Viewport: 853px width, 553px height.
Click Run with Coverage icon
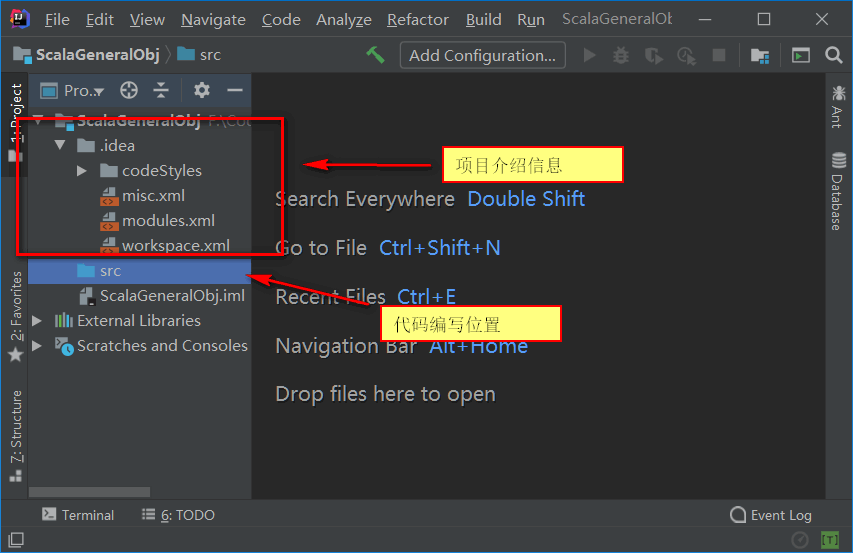tap(653, 55)
